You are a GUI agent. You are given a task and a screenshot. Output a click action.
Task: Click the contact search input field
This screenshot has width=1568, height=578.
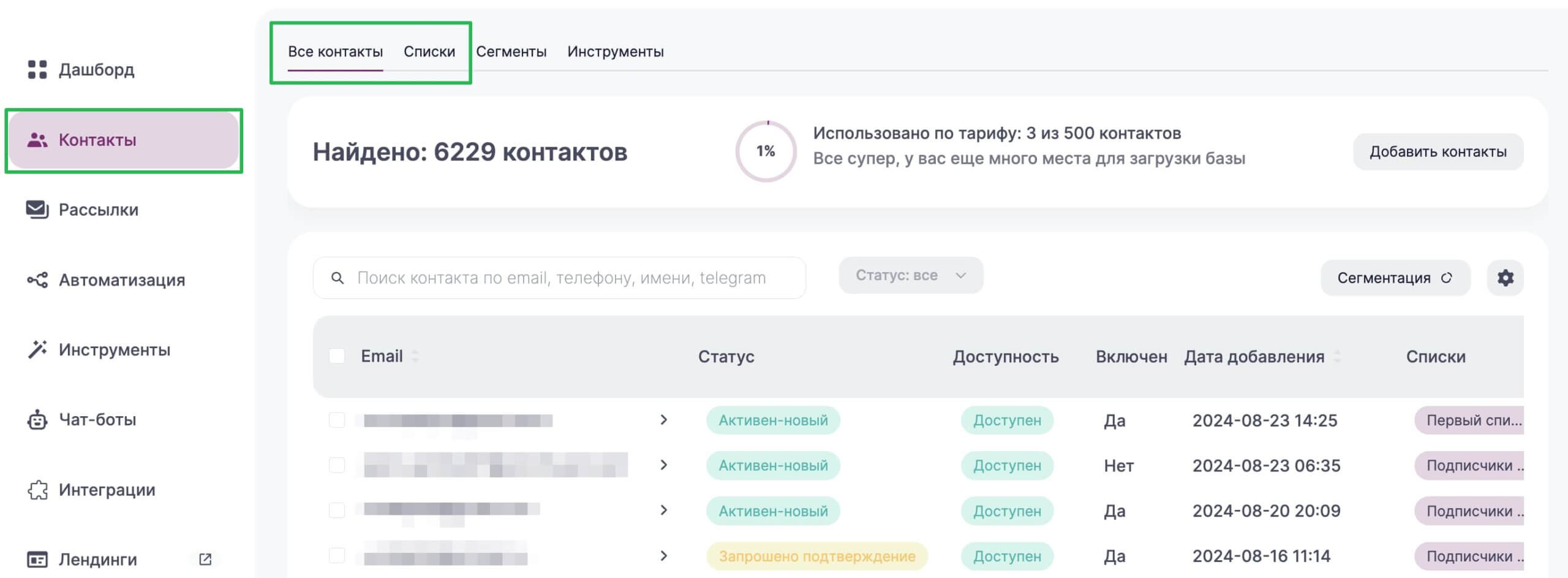(559, 278)
